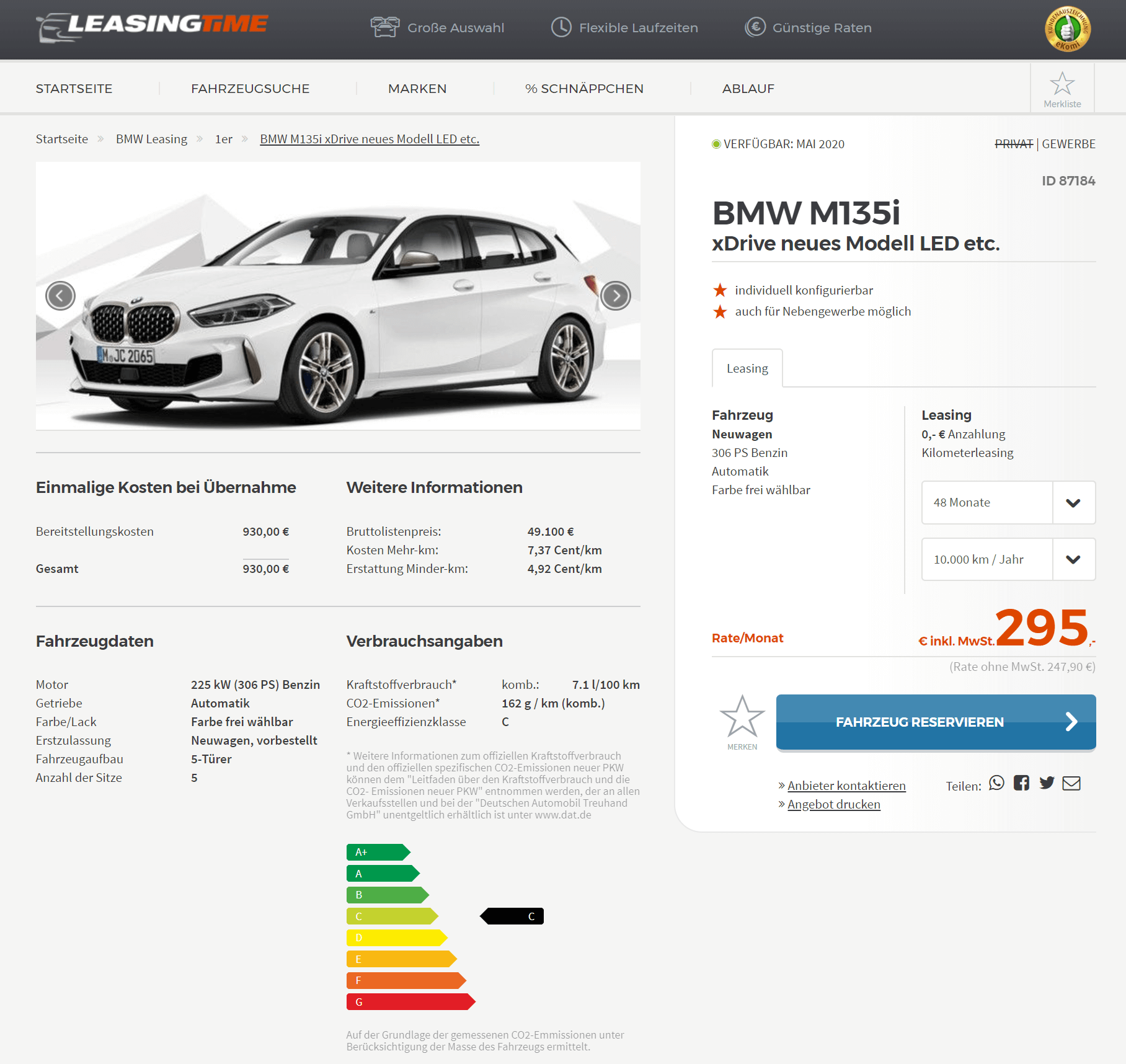The height and width of the screenshot is (1064, 1126).
Task: Open the Merkliste star icon
Action: [1062, 83]
